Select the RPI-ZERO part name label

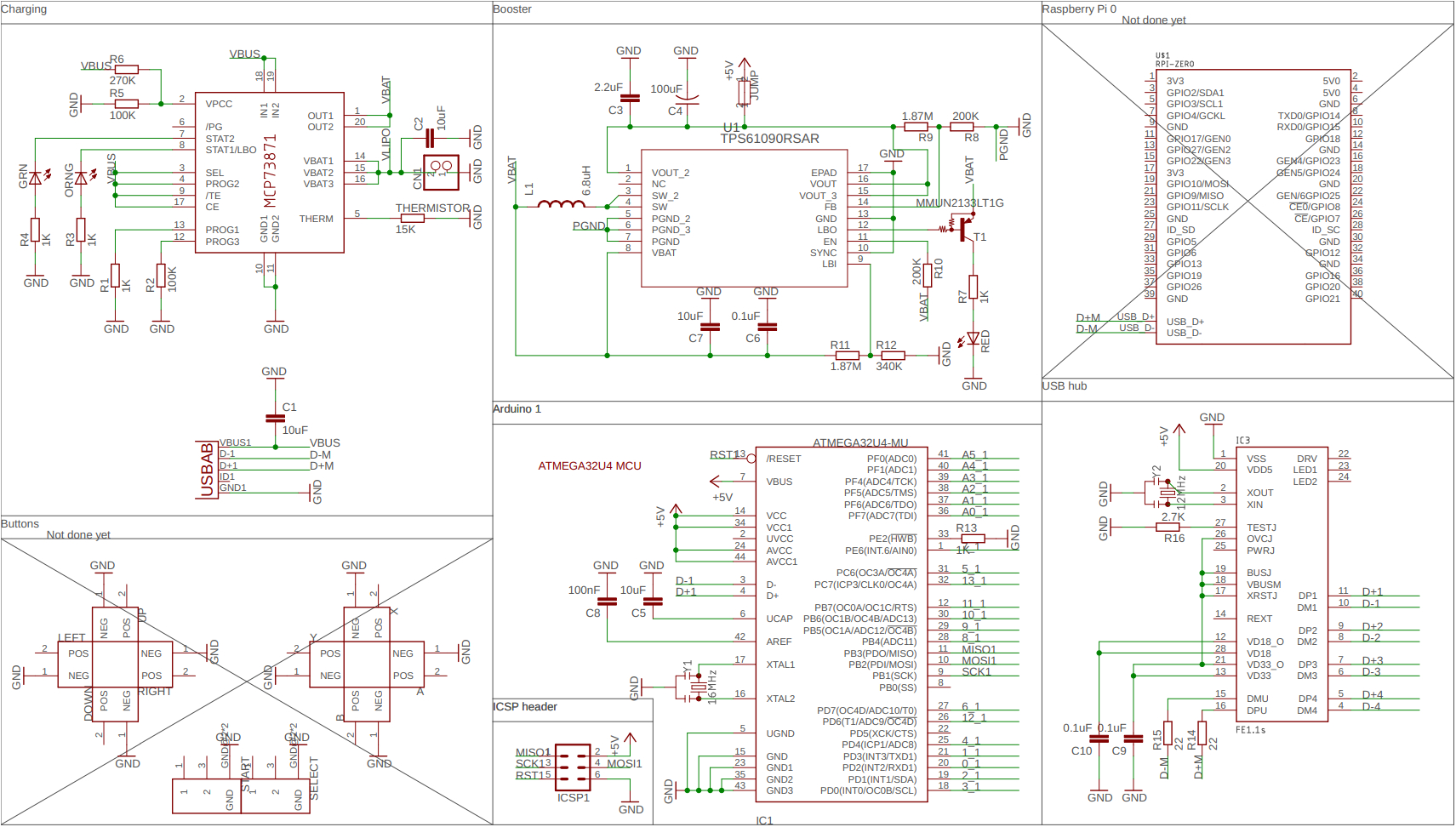tap(1174, 64)
